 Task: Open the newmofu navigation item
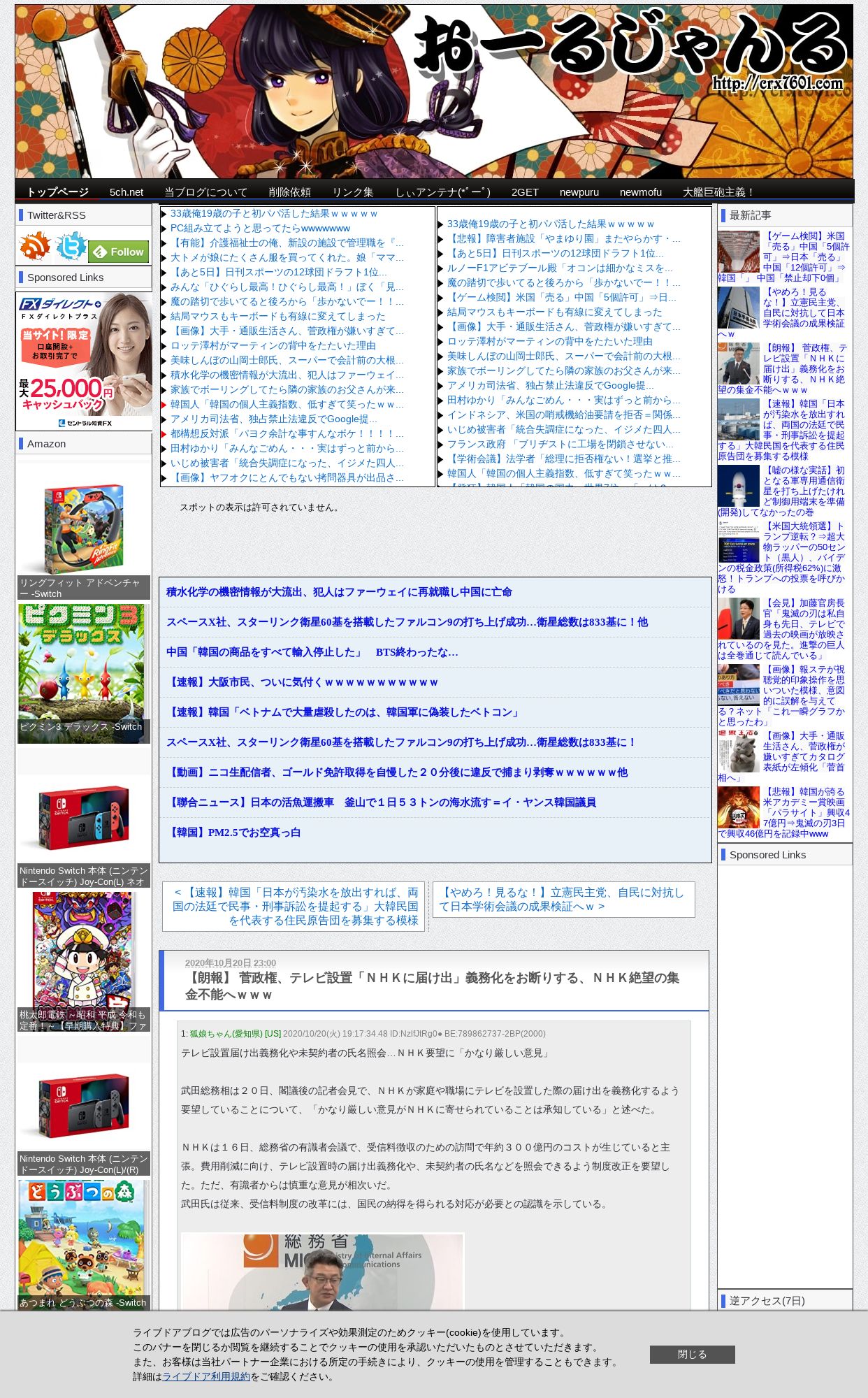coord(641,192)
